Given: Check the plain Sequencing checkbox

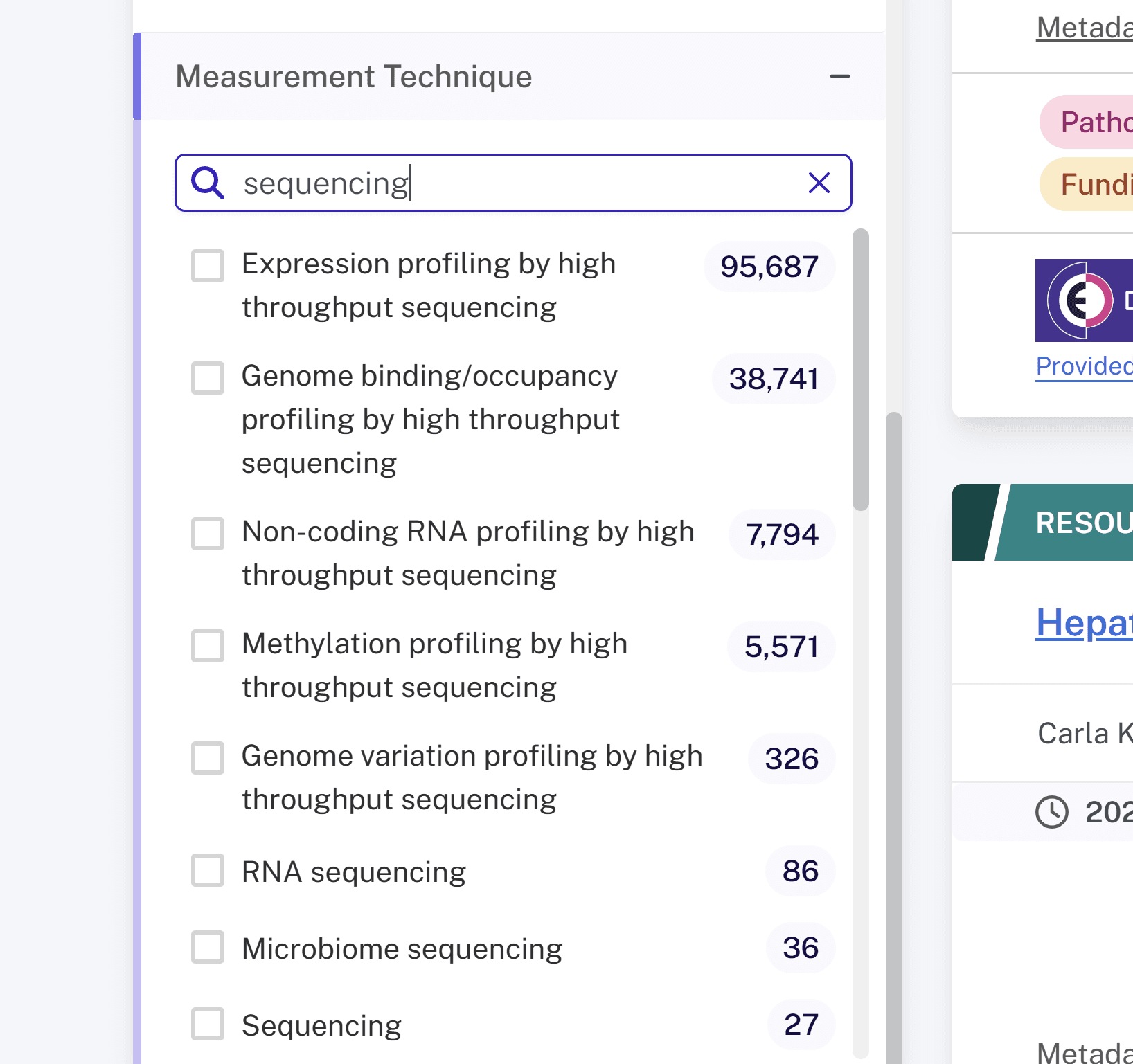Looking at the screenshot, I should [x=208, y=1024].
